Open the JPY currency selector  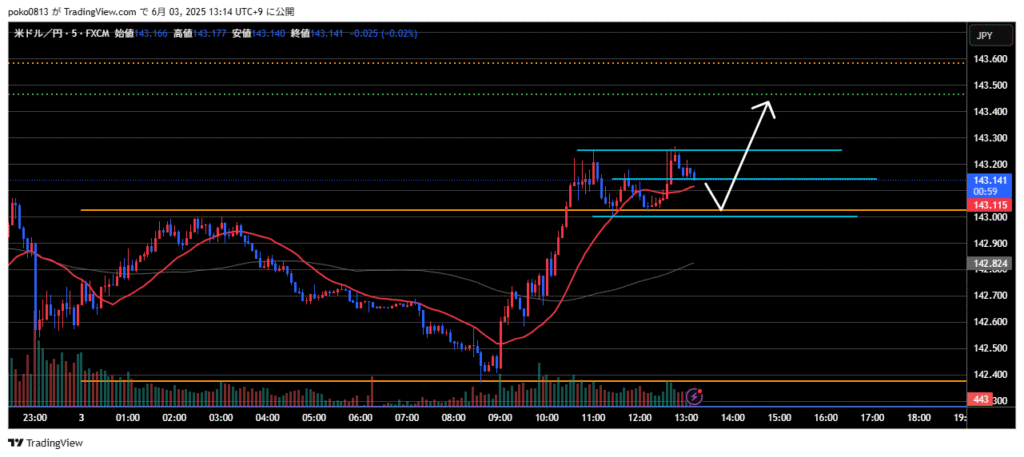click(983, 36)
